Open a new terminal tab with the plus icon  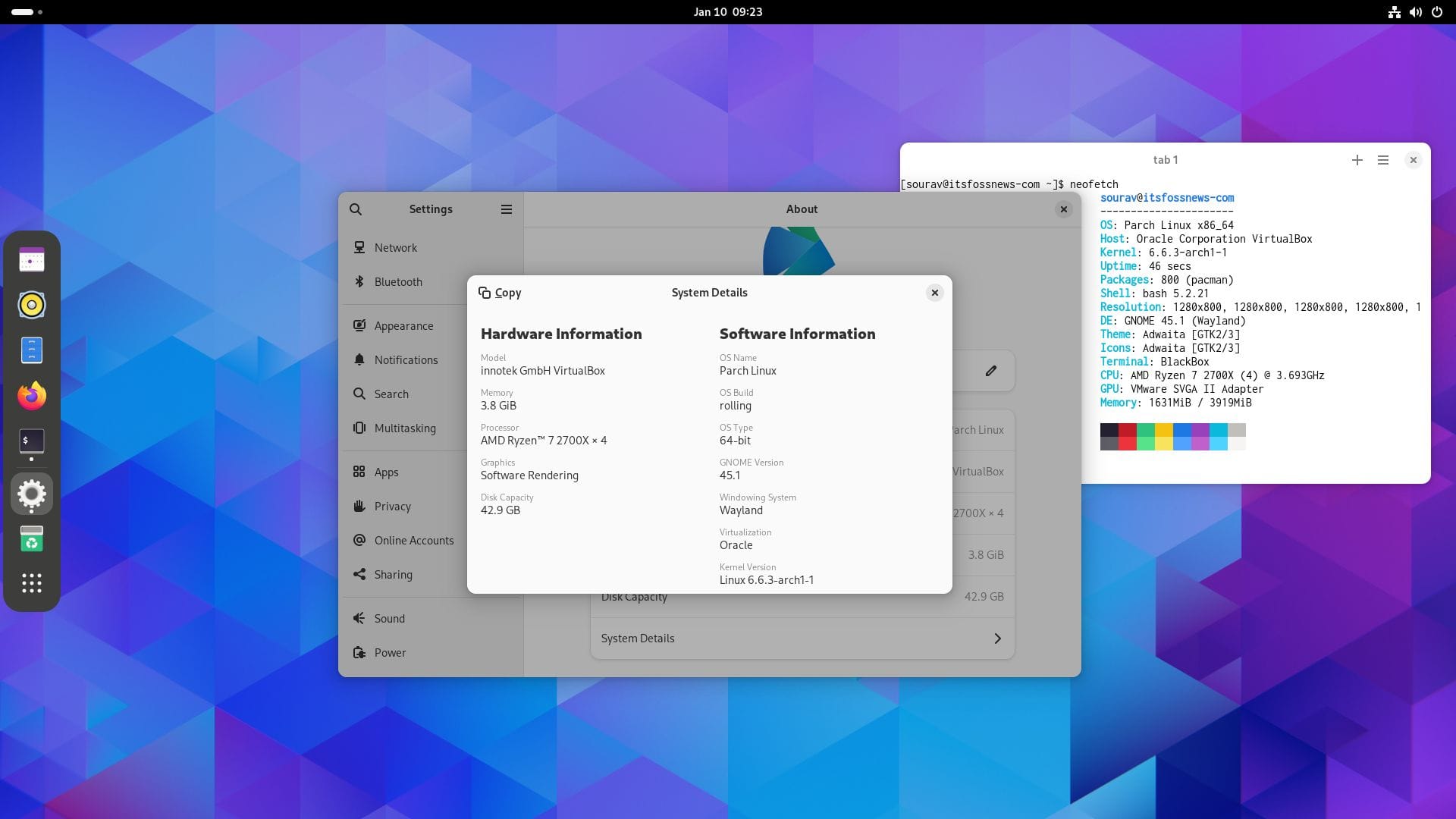tap(1357, 160)
